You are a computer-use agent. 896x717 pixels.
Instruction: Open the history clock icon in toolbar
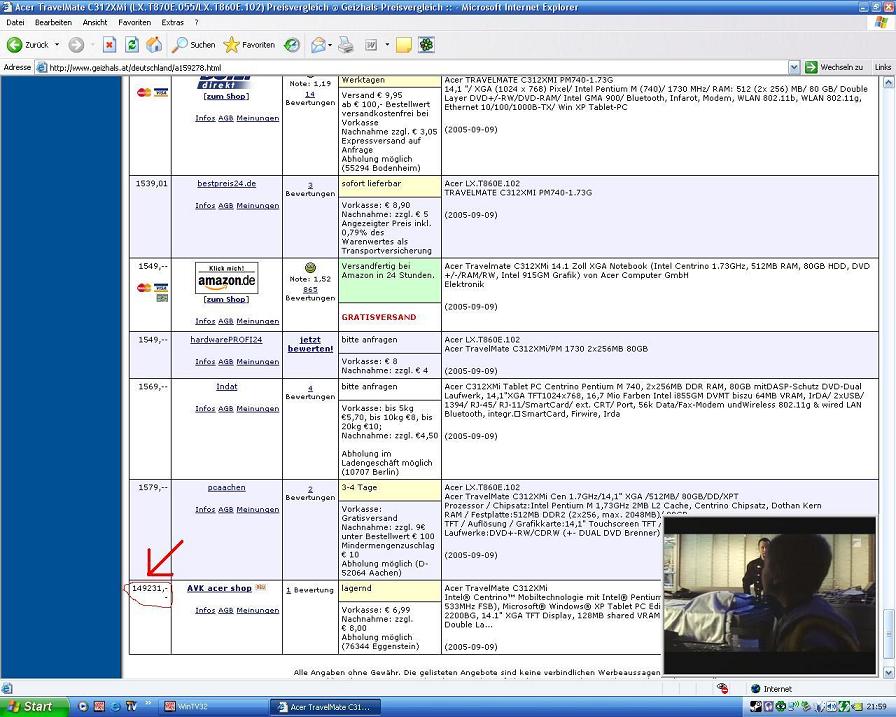pos(292,45)
